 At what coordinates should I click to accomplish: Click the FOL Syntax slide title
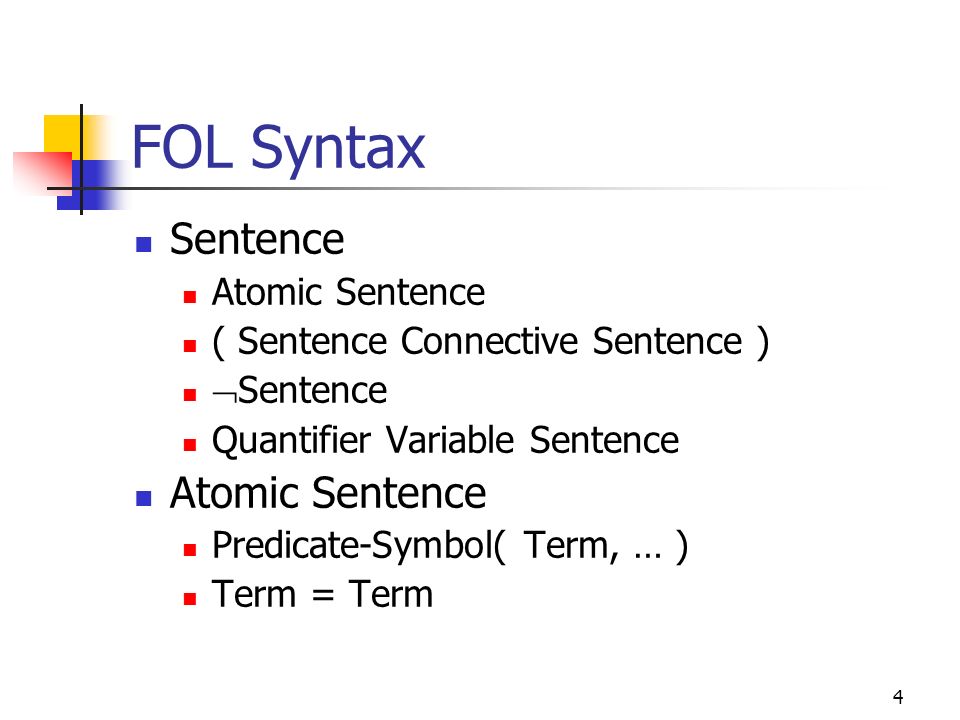tap(278, 148)
